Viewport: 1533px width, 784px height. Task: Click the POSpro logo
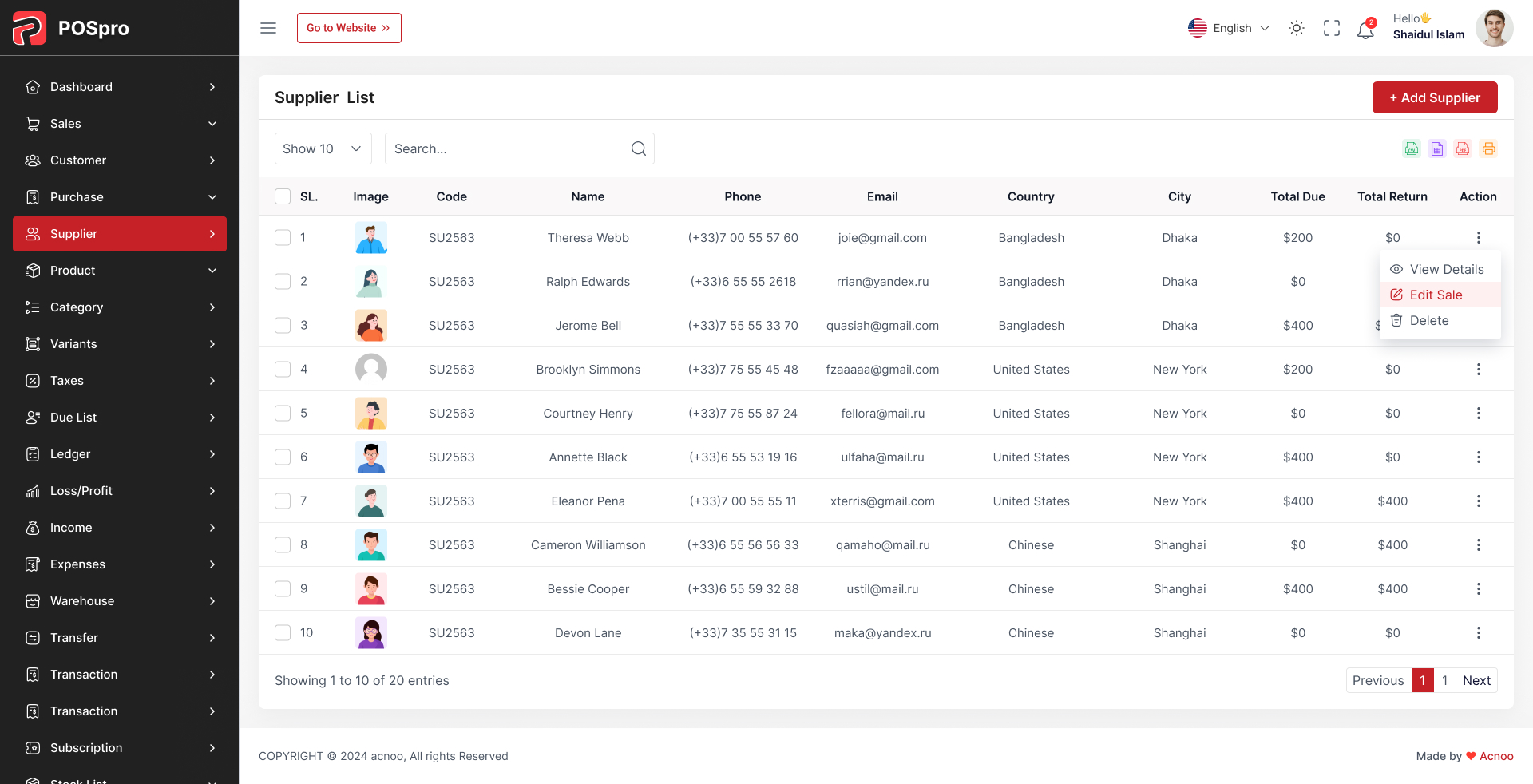coord(71,28)
